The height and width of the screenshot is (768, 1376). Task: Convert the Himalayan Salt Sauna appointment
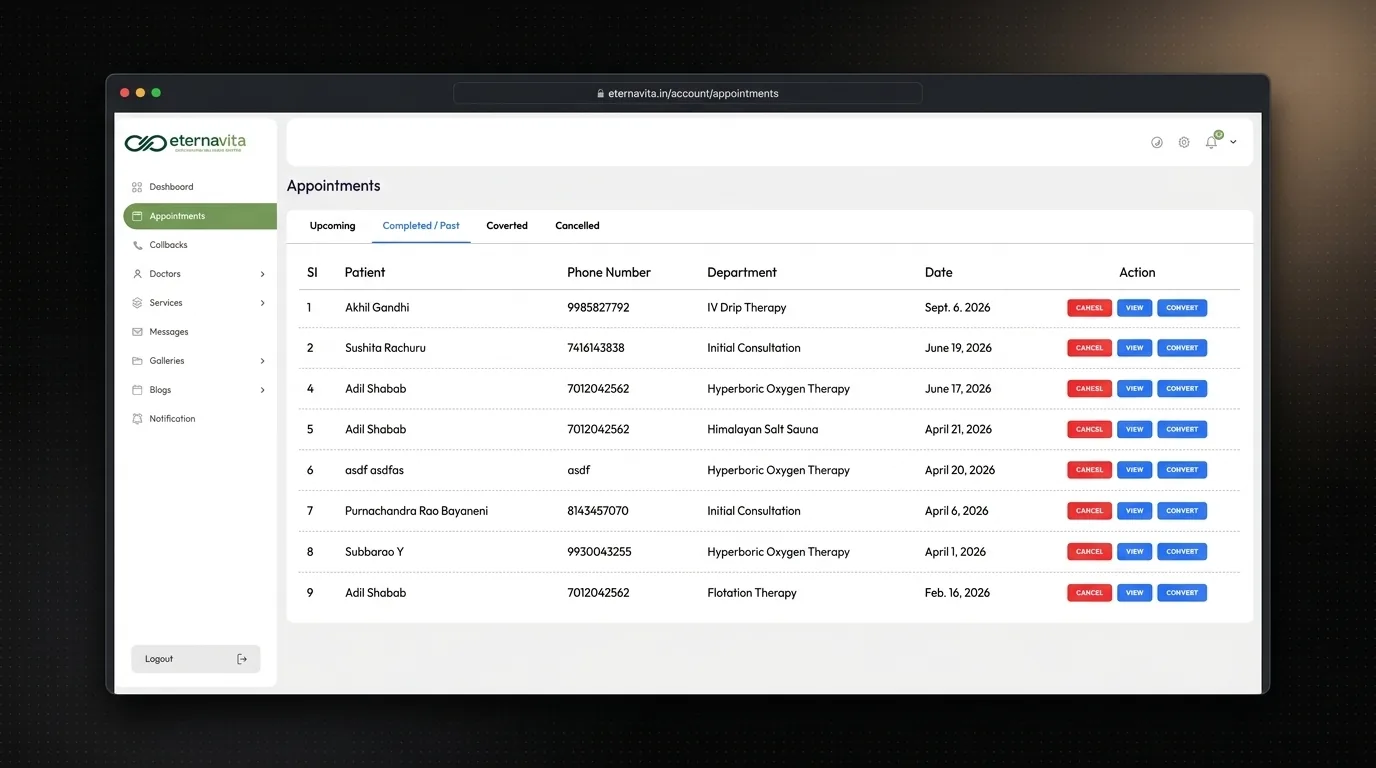pyautogui.click(x=1182, y=429)
